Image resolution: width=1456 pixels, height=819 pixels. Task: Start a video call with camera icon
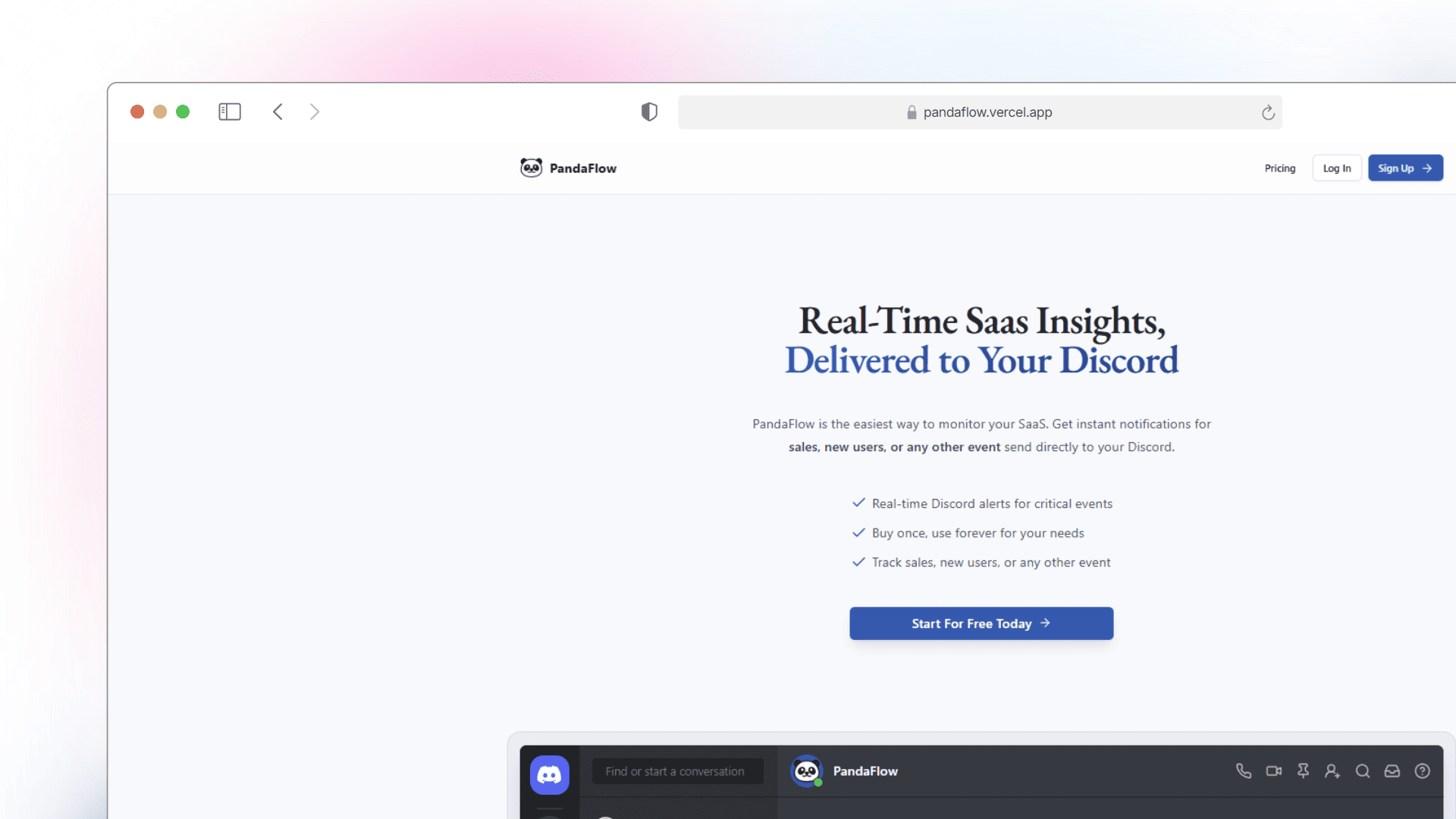pos(1273,771)
